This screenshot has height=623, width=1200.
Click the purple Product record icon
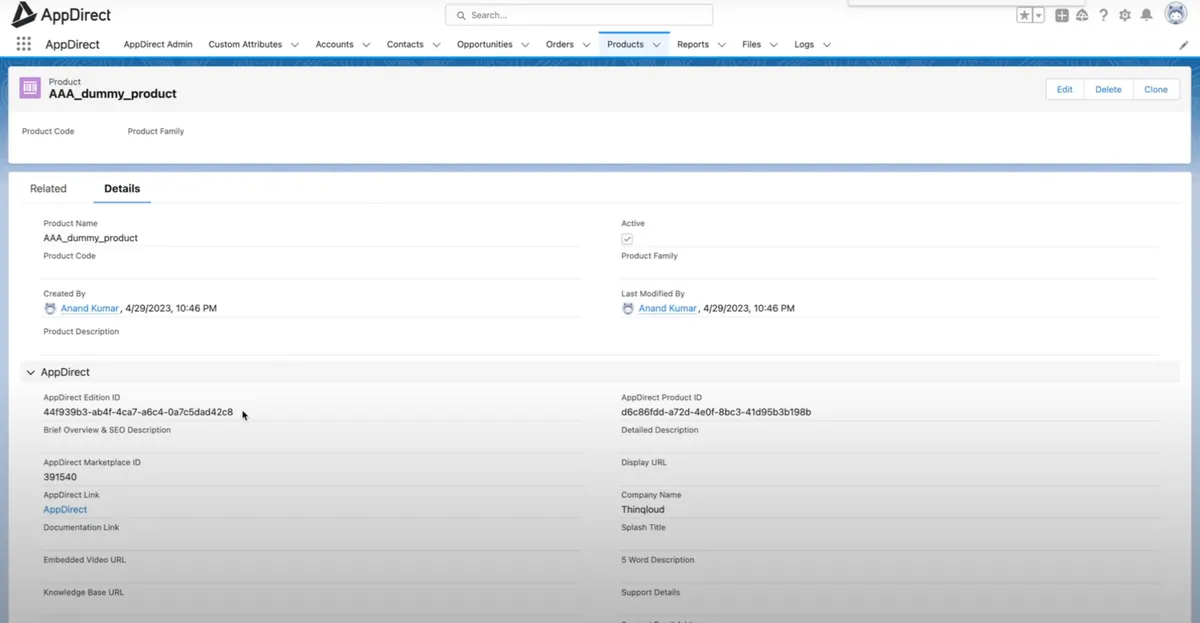(30, 88)
